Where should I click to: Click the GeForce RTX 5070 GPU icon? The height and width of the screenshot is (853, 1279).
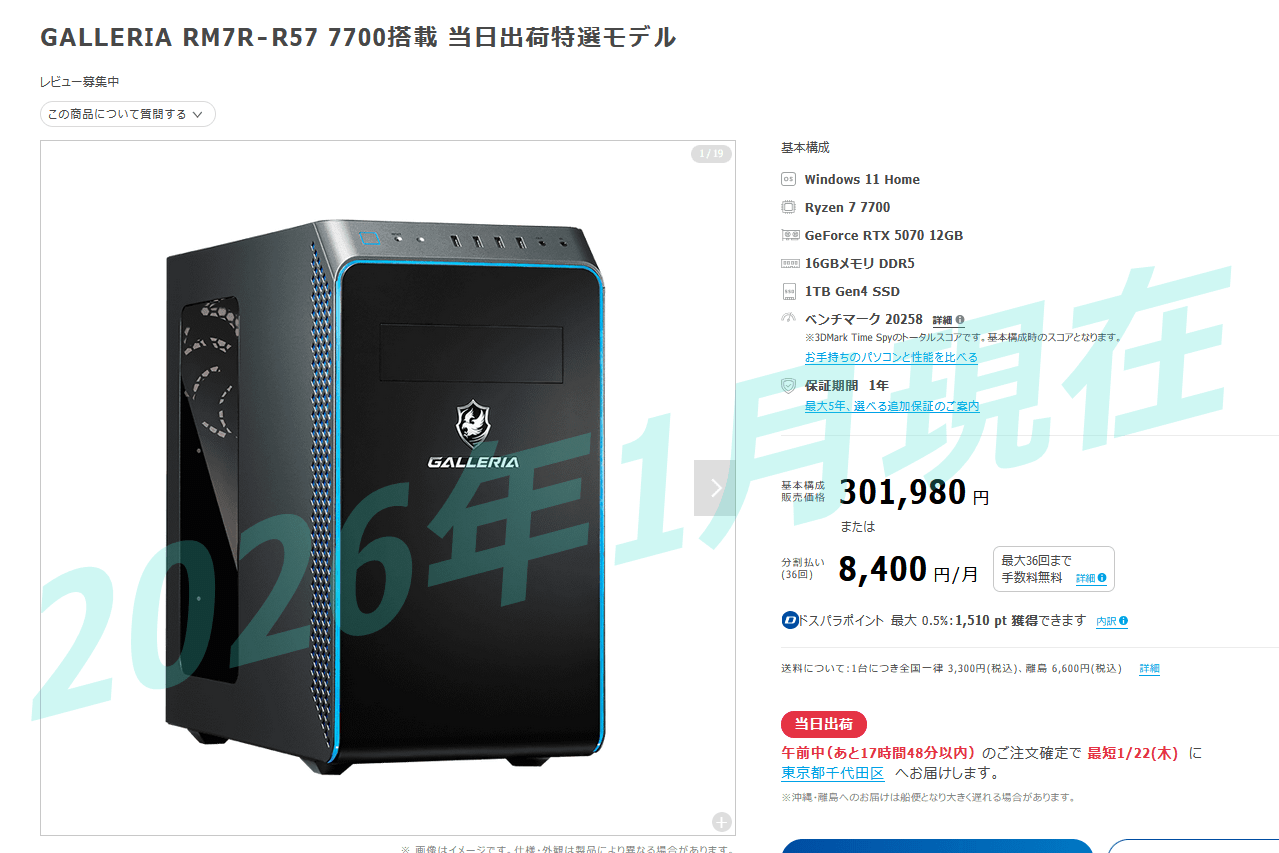pyautogui.click(x=789, y=235)
